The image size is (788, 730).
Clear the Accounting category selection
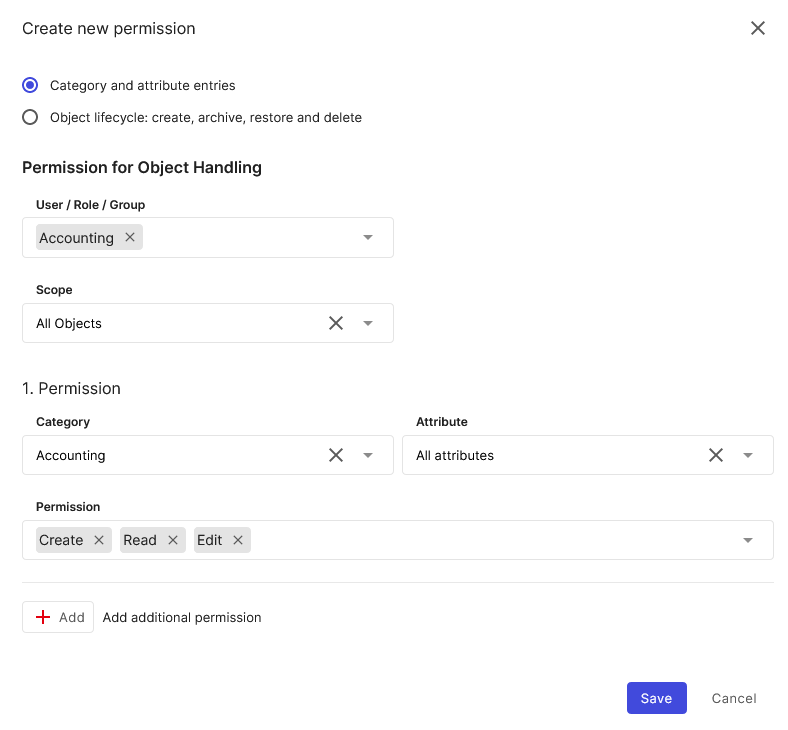point(336,455)
